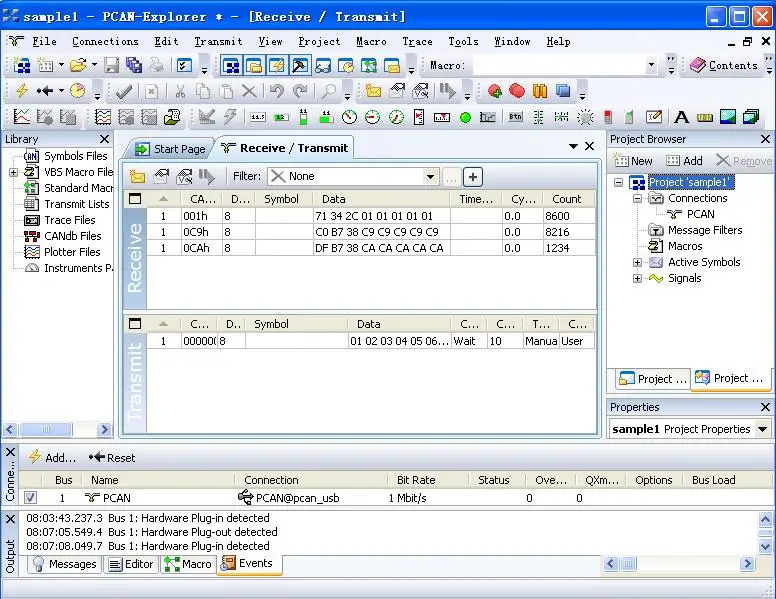The image size is (776, 599).
Task: Click the Redo arrow icon
Action: click(x=300, y=91)
